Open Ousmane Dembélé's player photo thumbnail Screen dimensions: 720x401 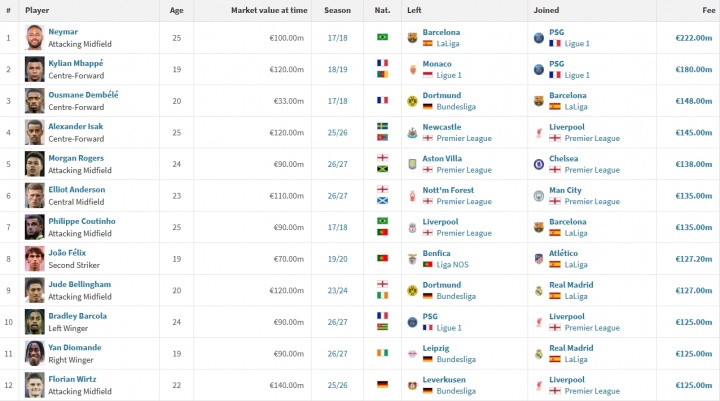(x=34, y=101)
